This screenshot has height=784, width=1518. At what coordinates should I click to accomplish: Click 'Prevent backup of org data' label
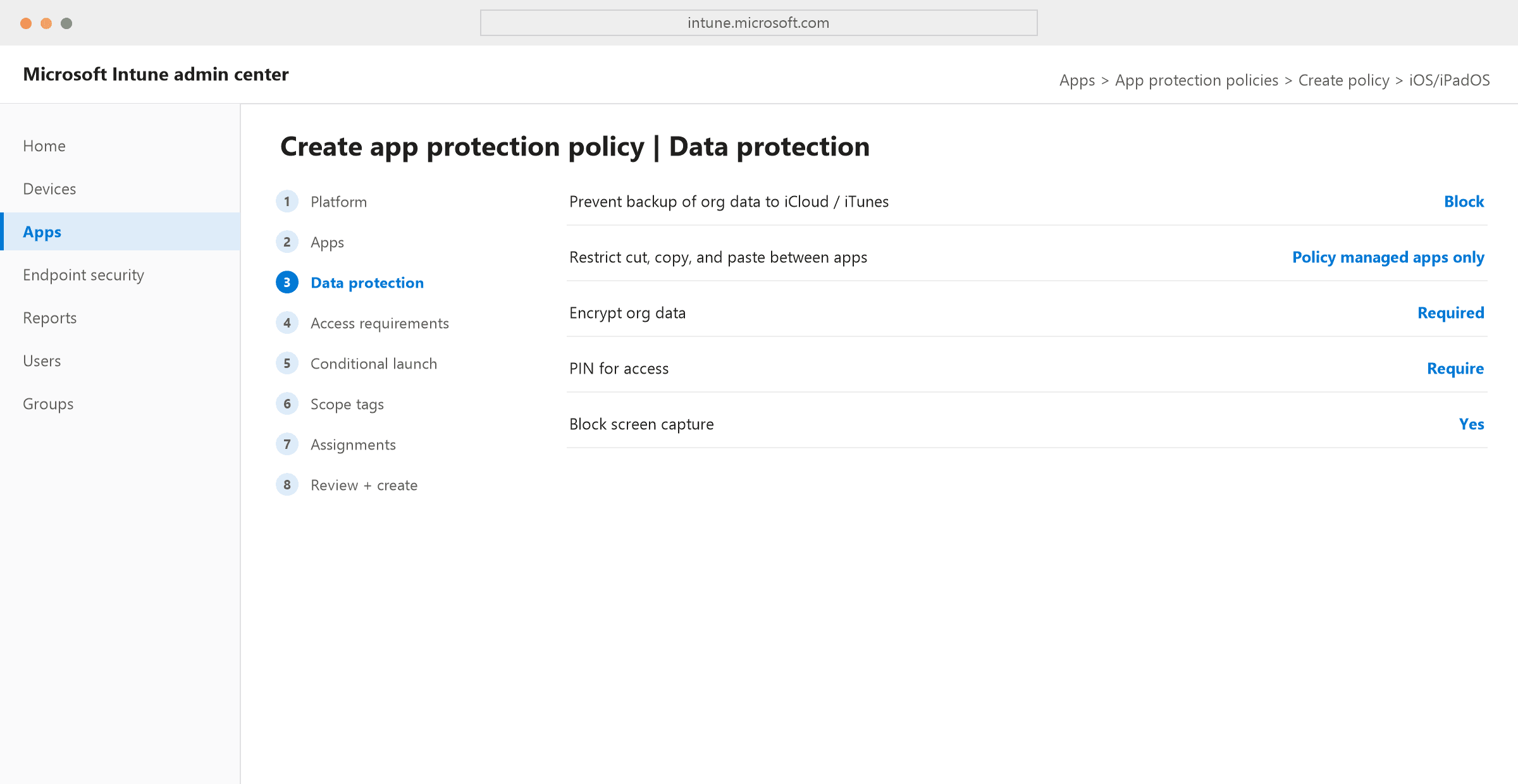729,202
